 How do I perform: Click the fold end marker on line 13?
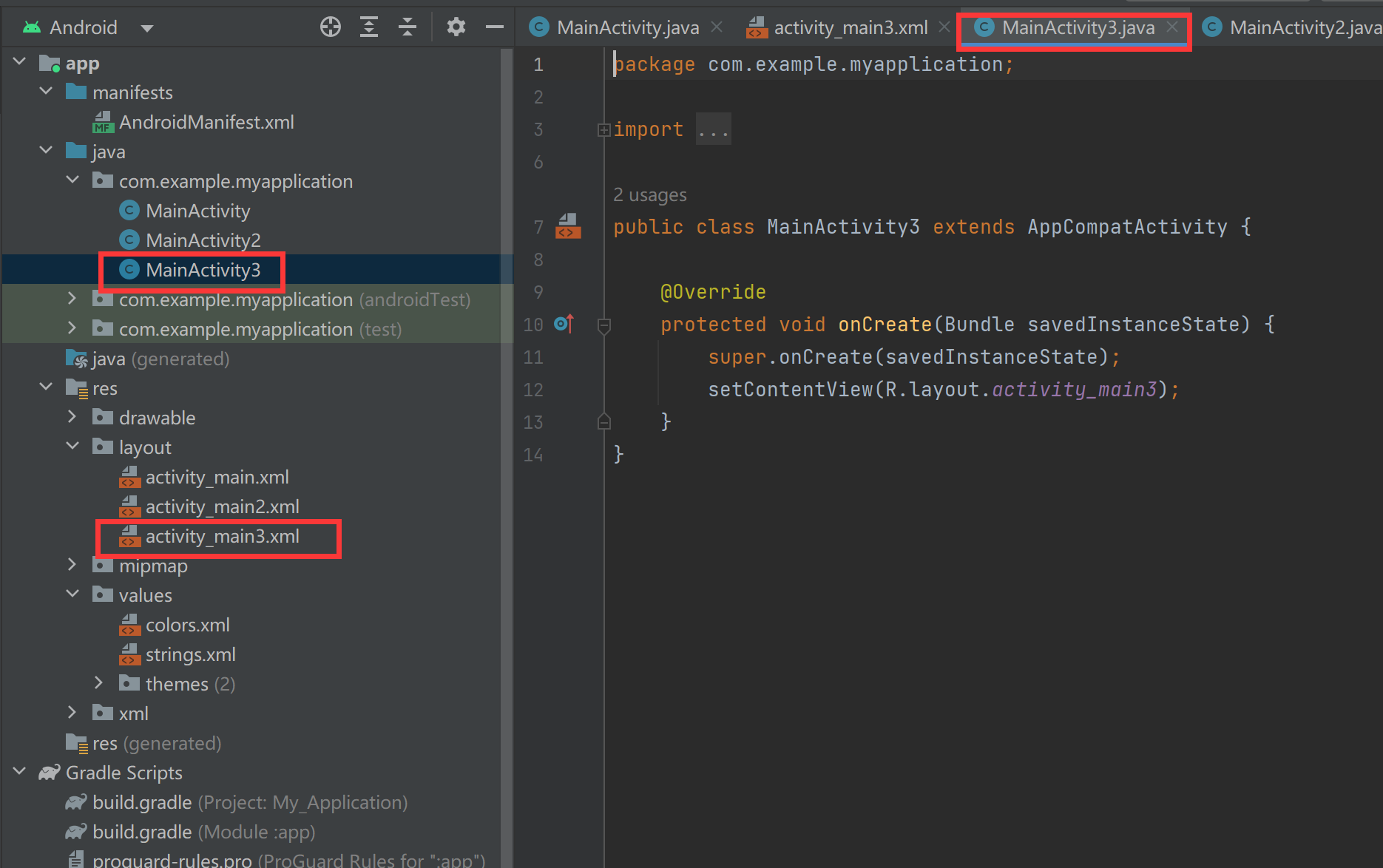point(604,421)
